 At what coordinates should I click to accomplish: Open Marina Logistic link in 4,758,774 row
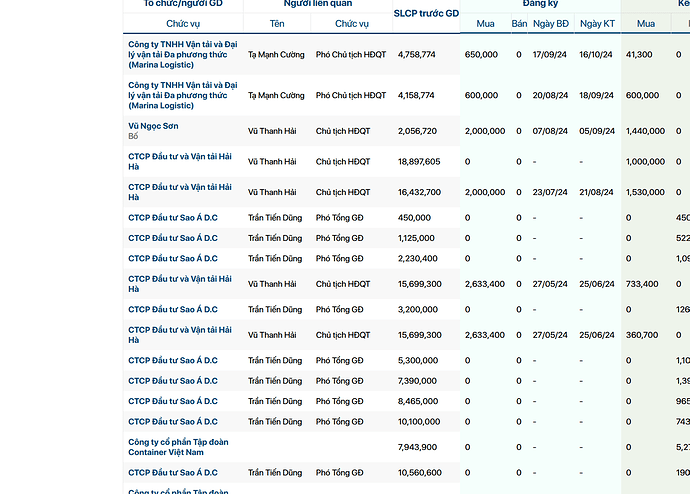183,55
